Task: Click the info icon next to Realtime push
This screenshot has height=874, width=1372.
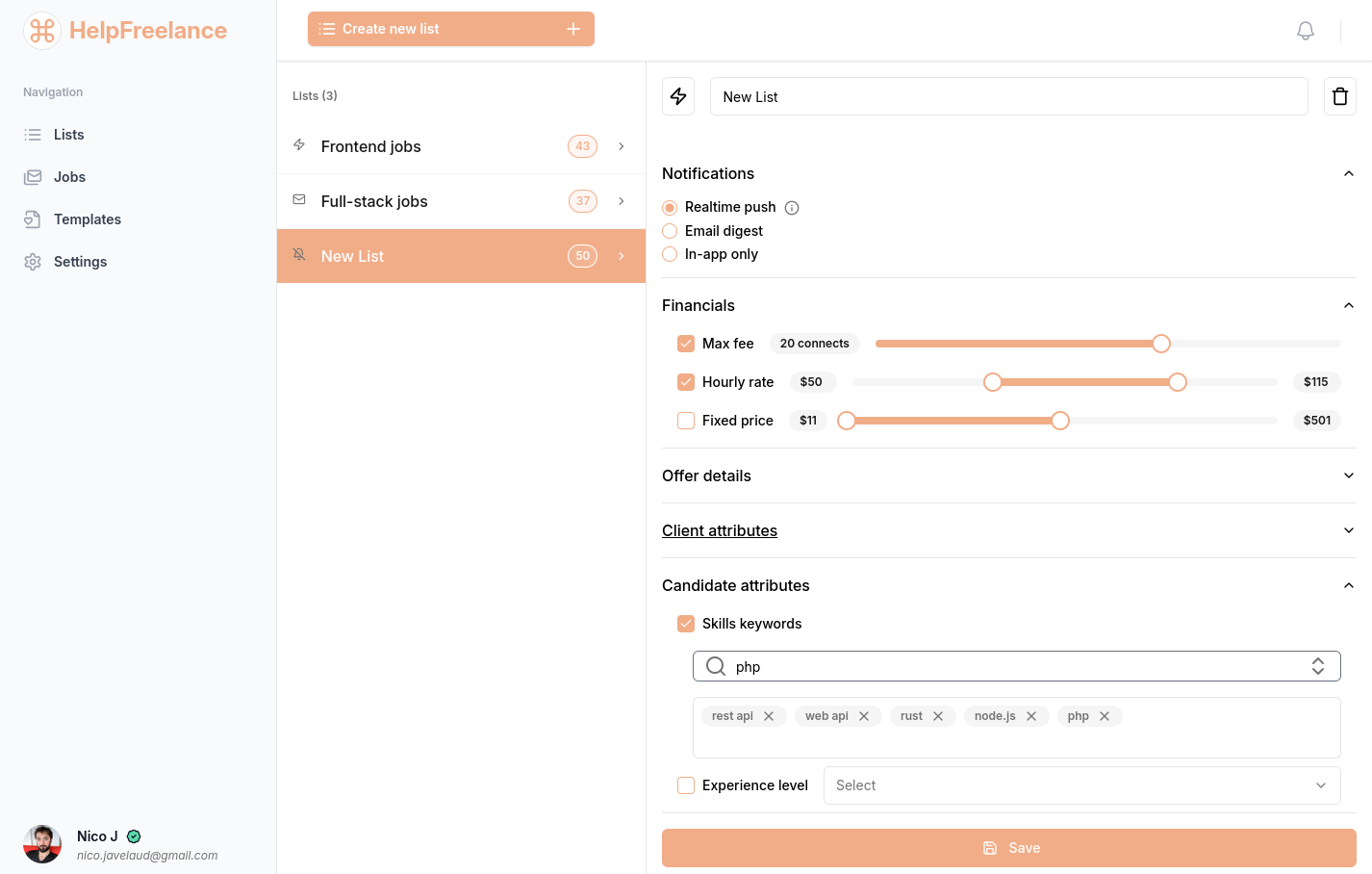Action: pyautogui.click(x=791, y=207)
